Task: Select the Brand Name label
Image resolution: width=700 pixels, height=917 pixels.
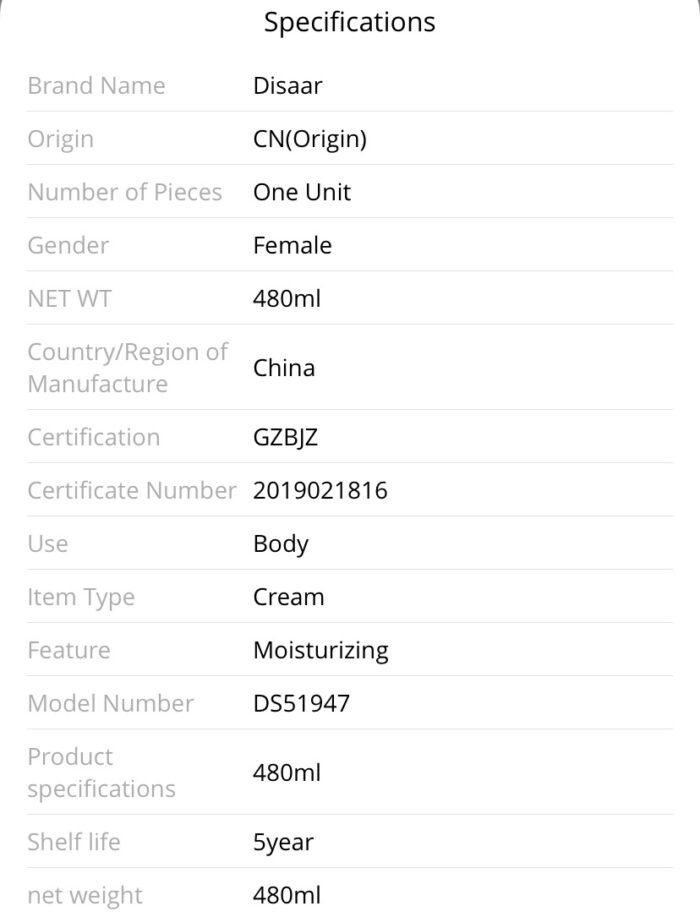Action: [96, 86]
